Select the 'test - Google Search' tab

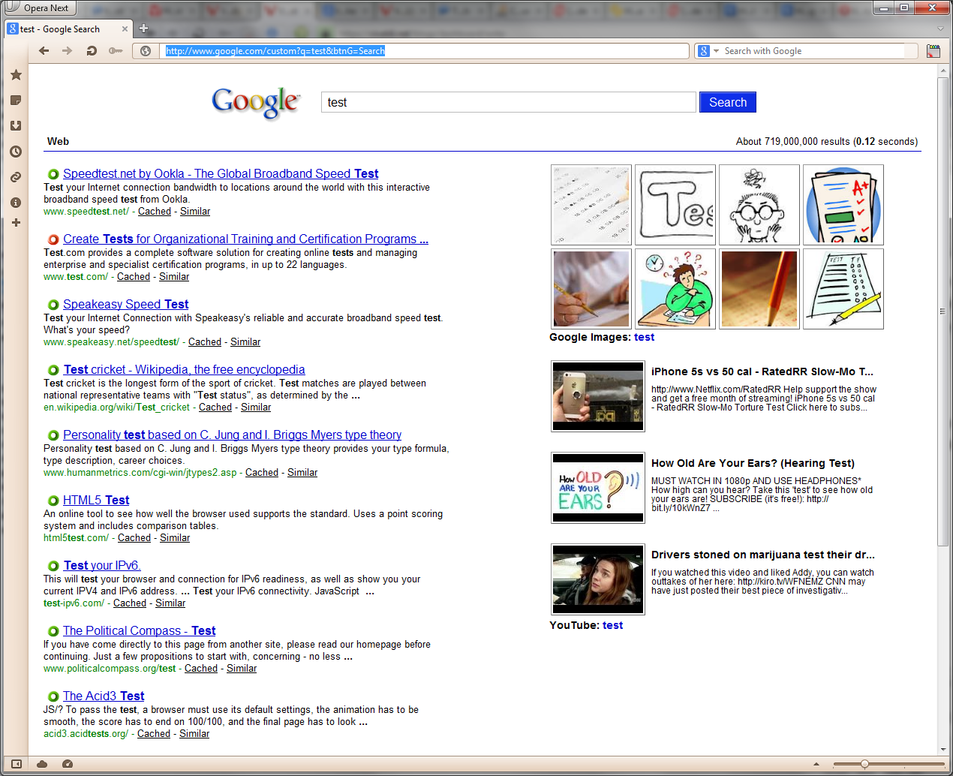(x=67, y=29)
